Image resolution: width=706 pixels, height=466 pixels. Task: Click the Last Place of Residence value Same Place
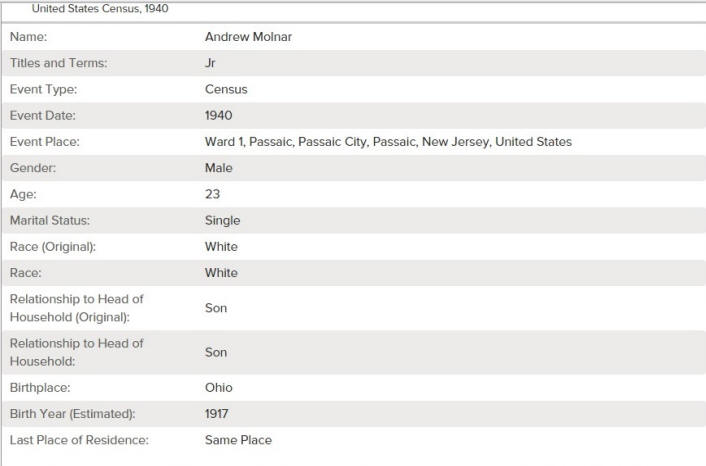(x=238, y=440)
